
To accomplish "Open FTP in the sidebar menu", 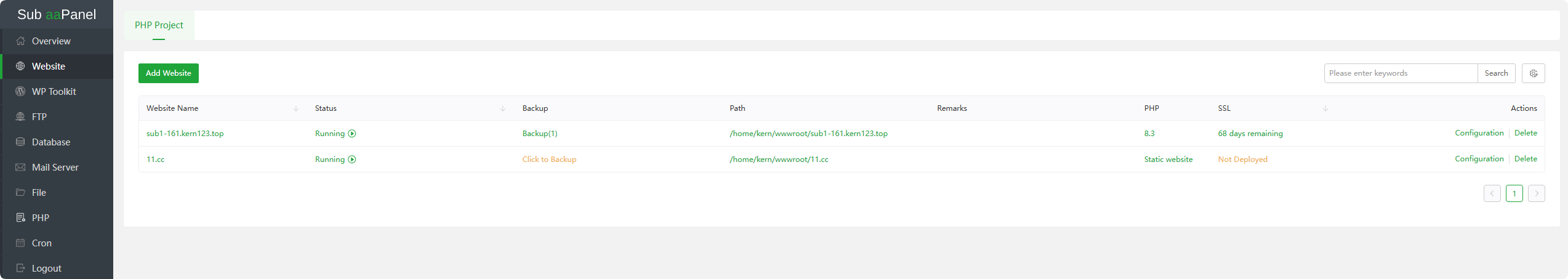I will pos(39,117).
